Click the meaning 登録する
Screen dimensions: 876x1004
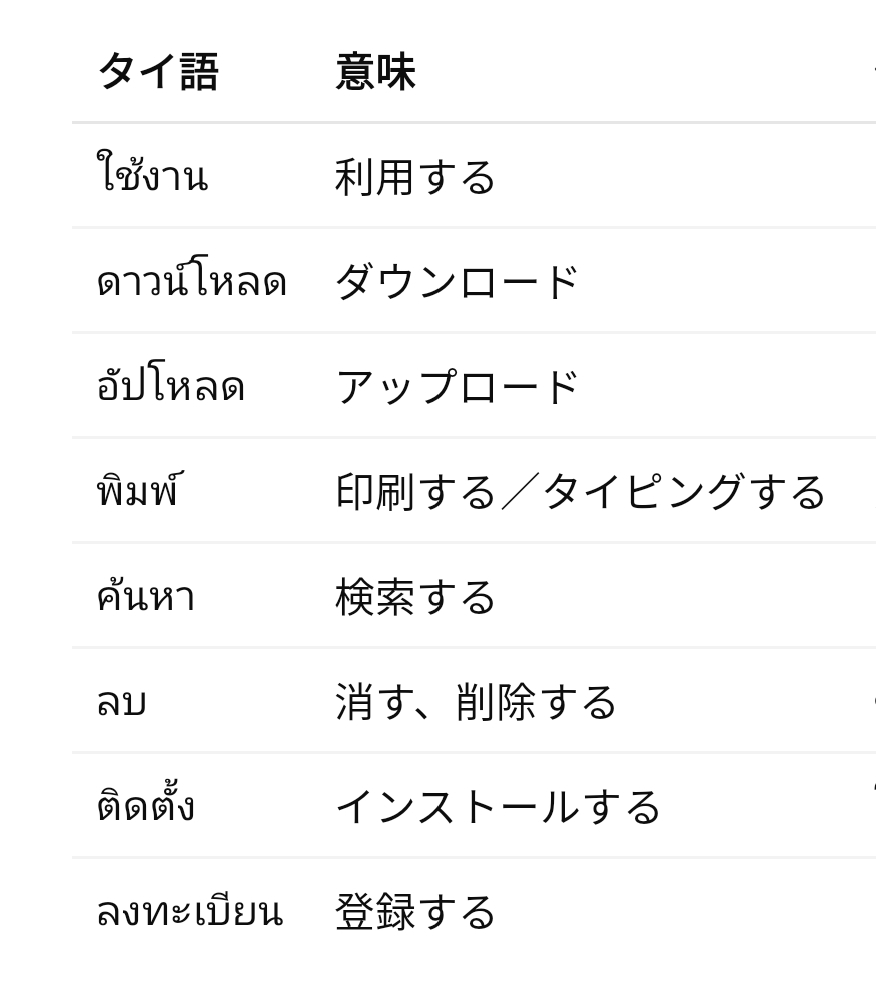pos(415,912)
